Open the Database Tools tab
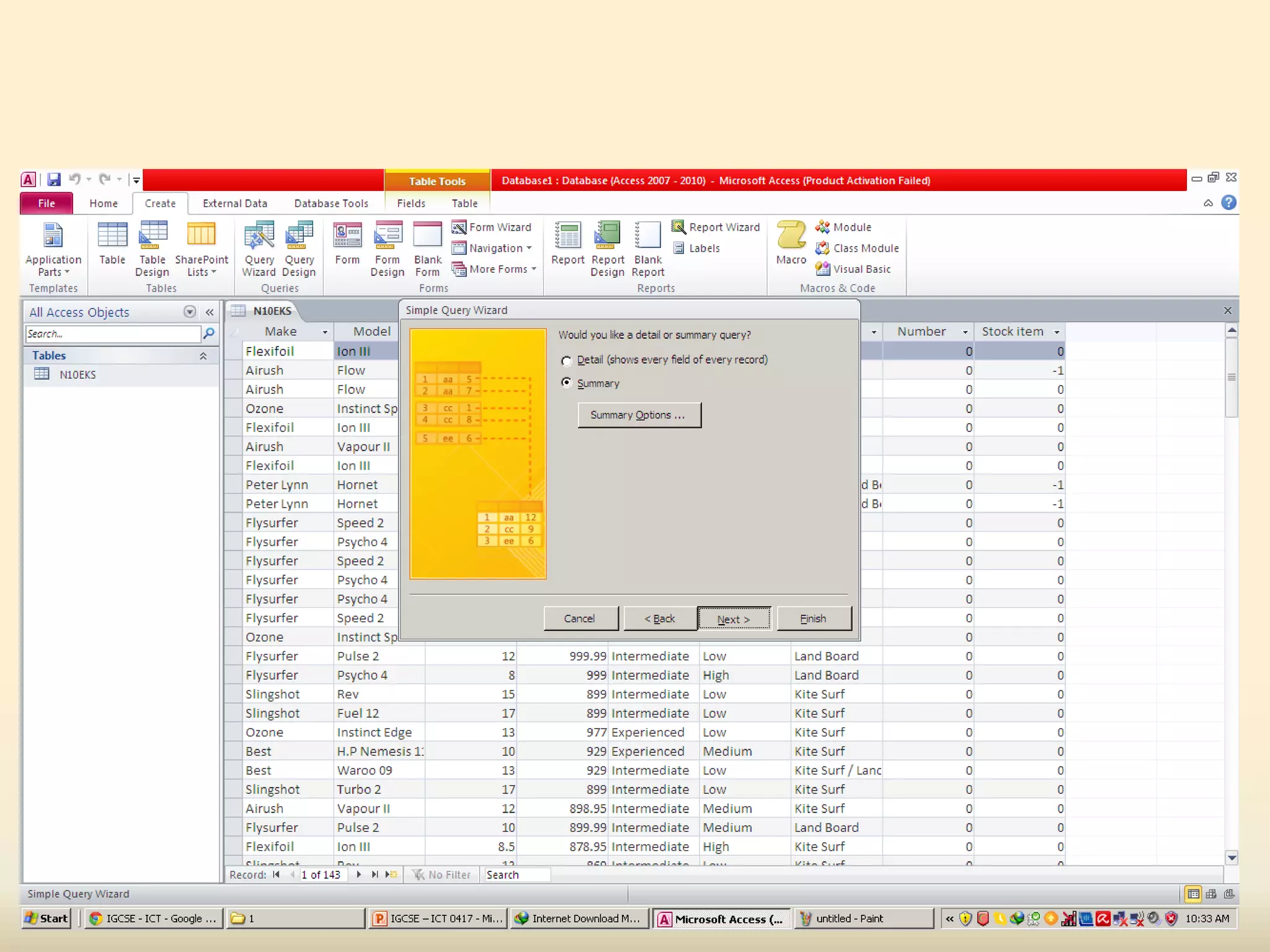This screenshot has height=952, width=1270. [331, 203]
